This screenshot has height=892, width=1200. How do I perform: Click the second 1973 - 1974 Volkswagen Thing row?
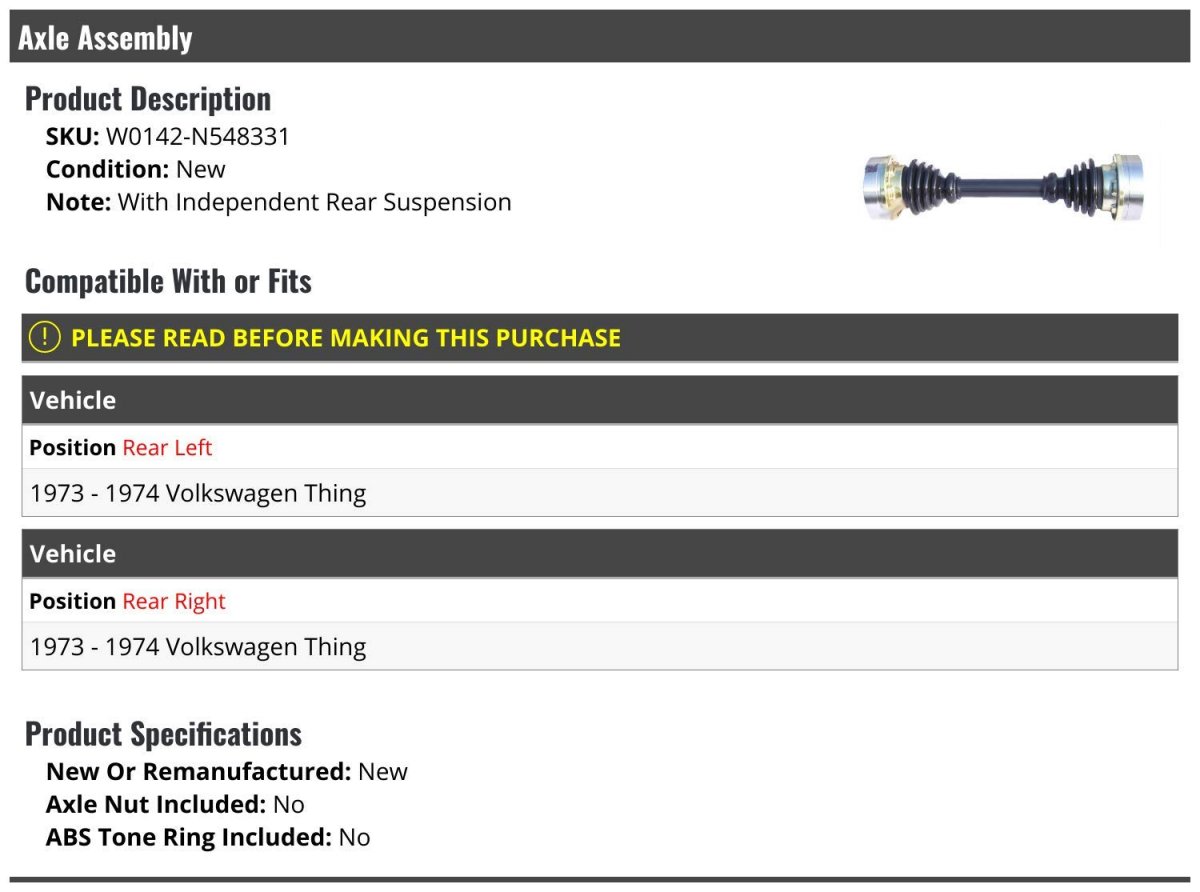pyautogui.click(x=600, y=647)
